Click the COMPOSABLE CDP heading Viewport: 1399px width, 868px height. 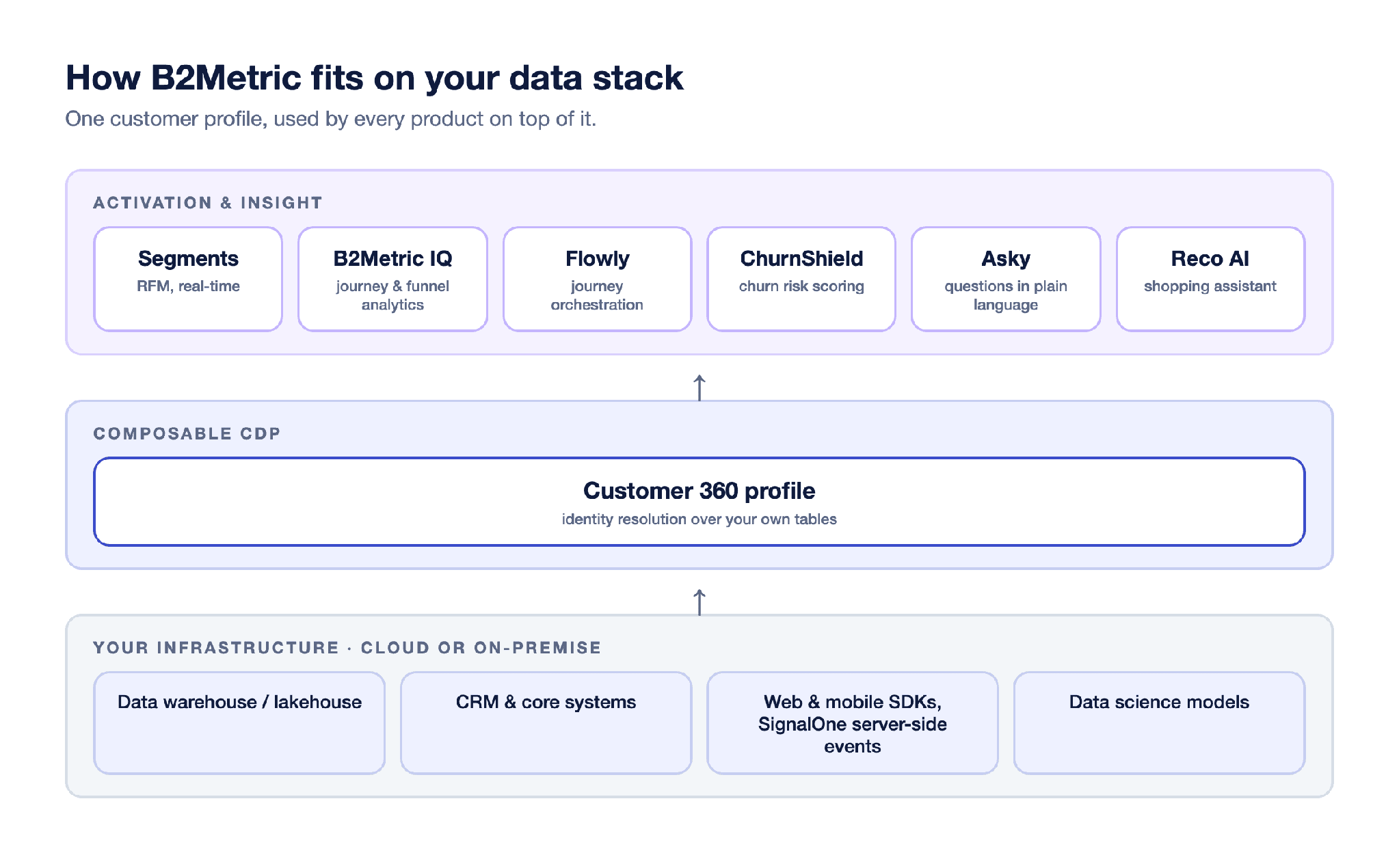point(187,434)
